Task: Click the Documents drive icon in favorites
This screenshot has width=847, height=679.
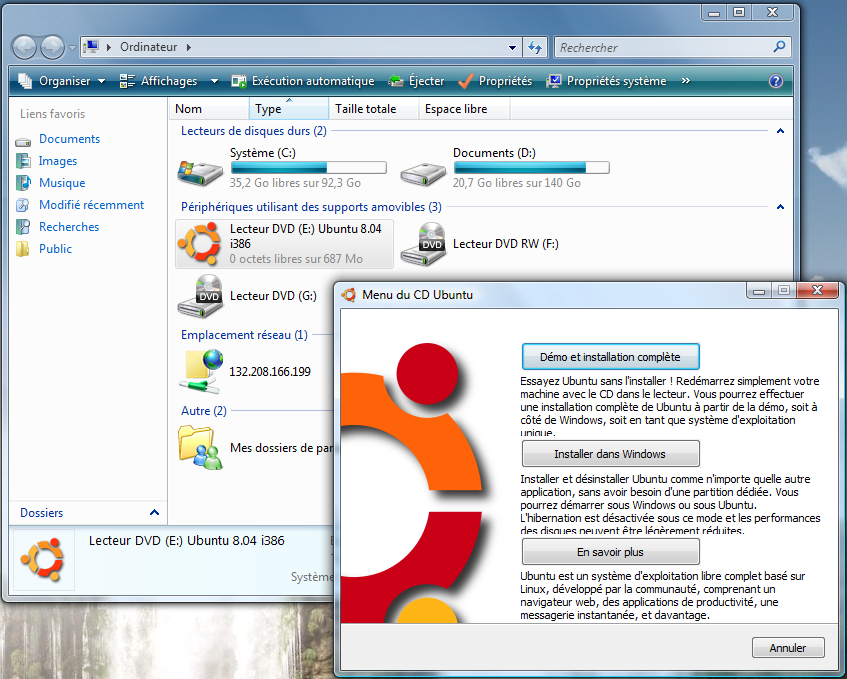Action: point(23,142)
